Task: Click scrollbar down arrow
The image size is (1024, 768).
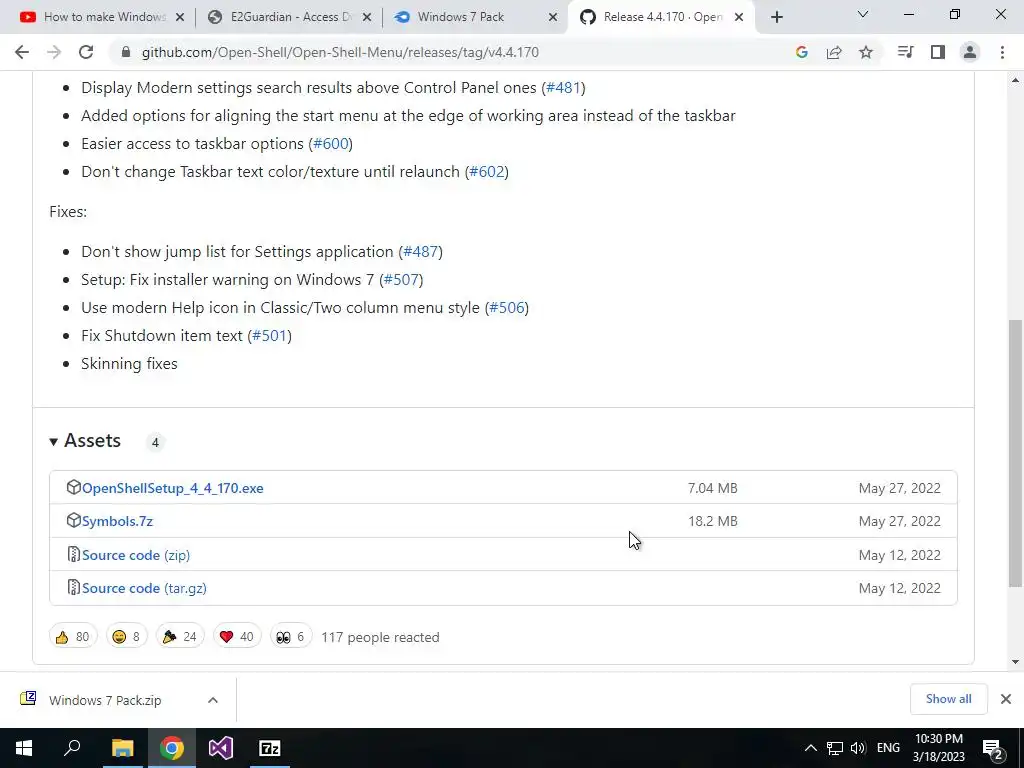Action: click(x=1015, y=662)
